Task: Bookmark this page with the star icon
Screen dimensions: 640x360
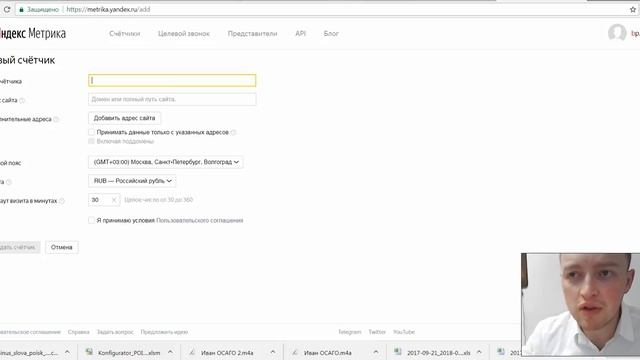Action: [x=633, y=9]
